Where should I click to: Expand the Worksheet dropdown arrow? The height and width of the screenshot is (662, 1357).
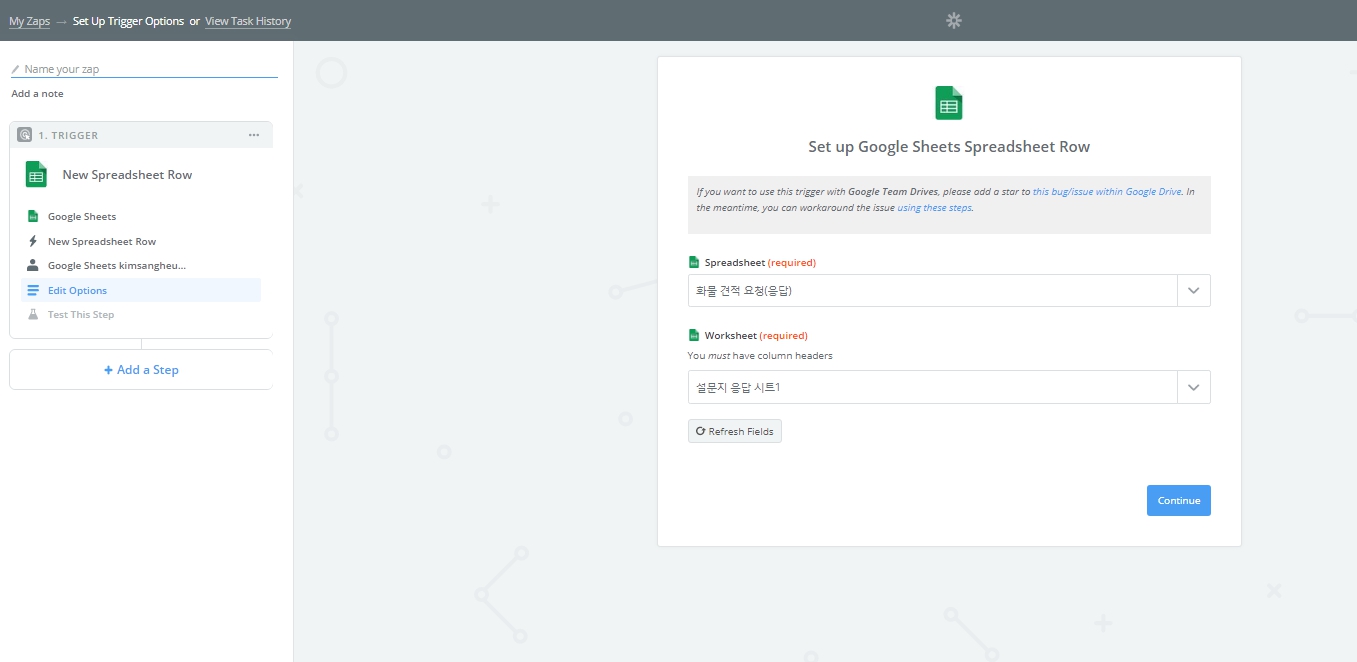[x=1193, y=387]
